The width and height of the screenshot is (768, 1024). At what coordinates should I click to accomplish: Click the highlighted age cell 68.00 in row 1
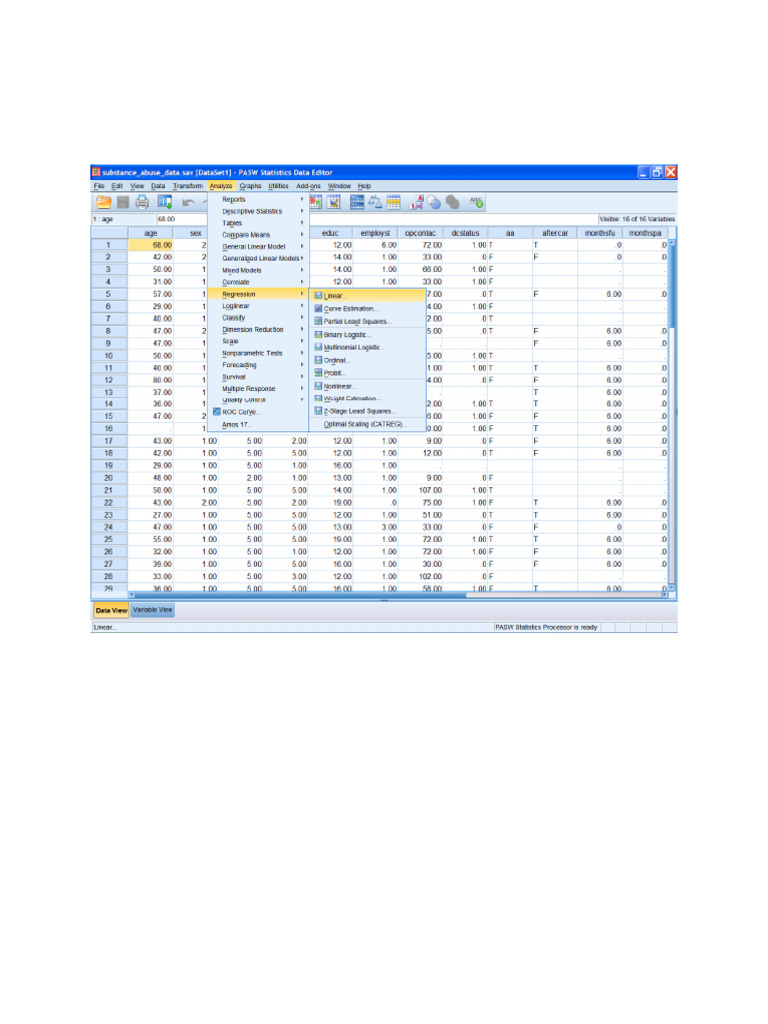click(151, 245)
